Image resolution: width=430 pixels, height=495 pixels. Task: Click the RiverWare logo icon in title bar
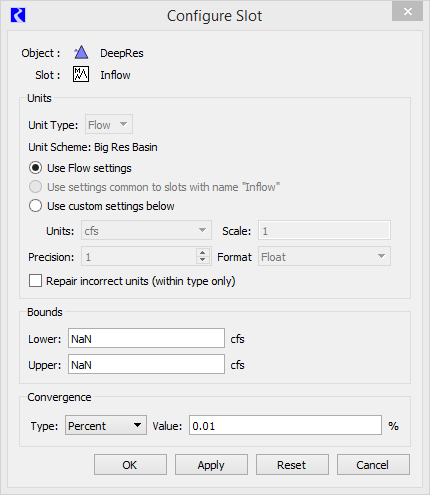pyautogui.click(x=18, y=15)
